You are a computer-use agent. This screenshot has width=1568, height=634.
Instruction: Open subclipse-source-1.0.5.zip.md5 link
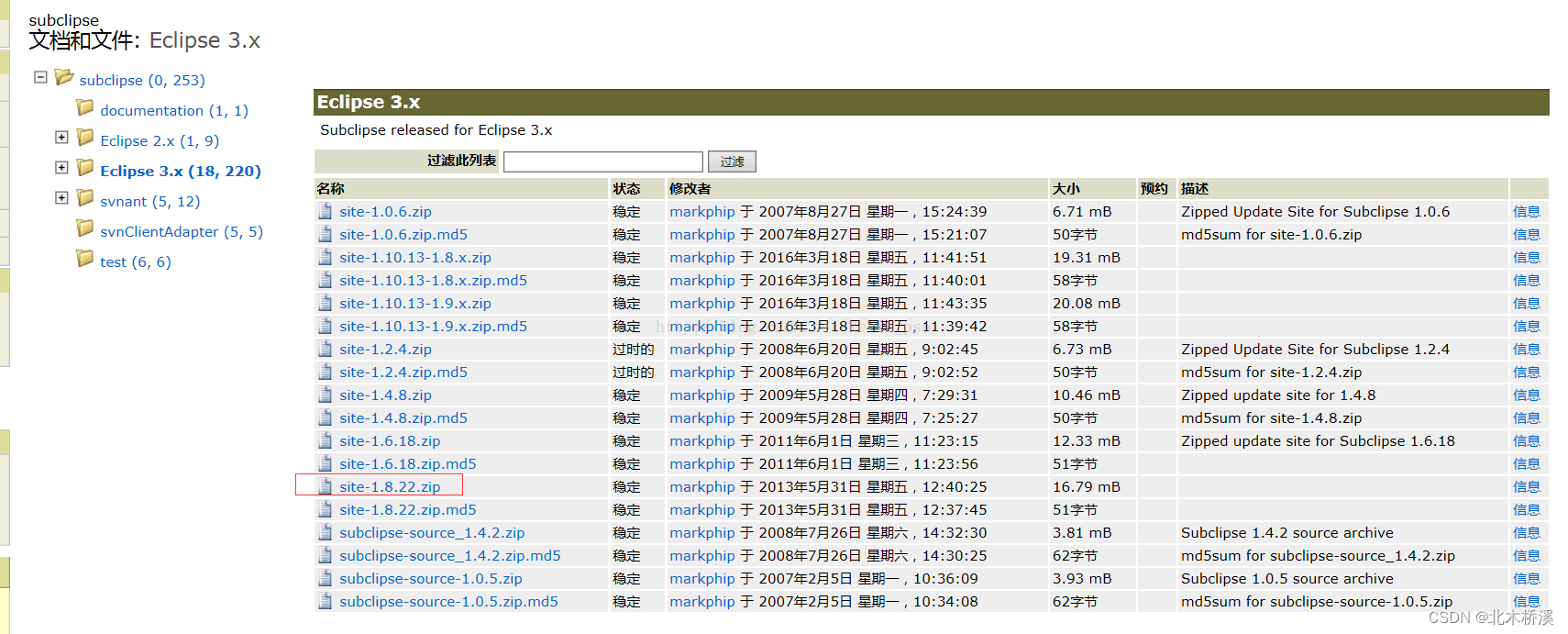pyautogui.click(x=448, y=602)
